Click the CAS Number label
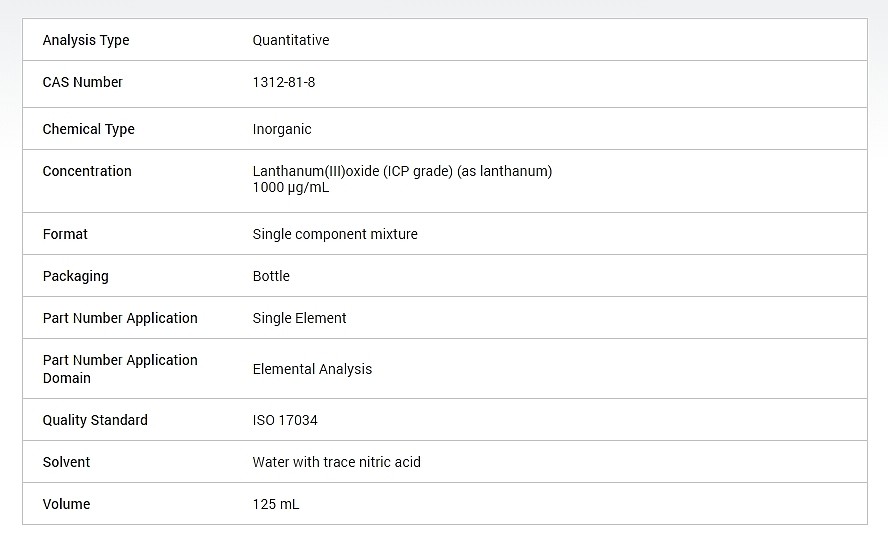Image resolution: width=888 pixels, height=538 pixels. tap(83, 82)
